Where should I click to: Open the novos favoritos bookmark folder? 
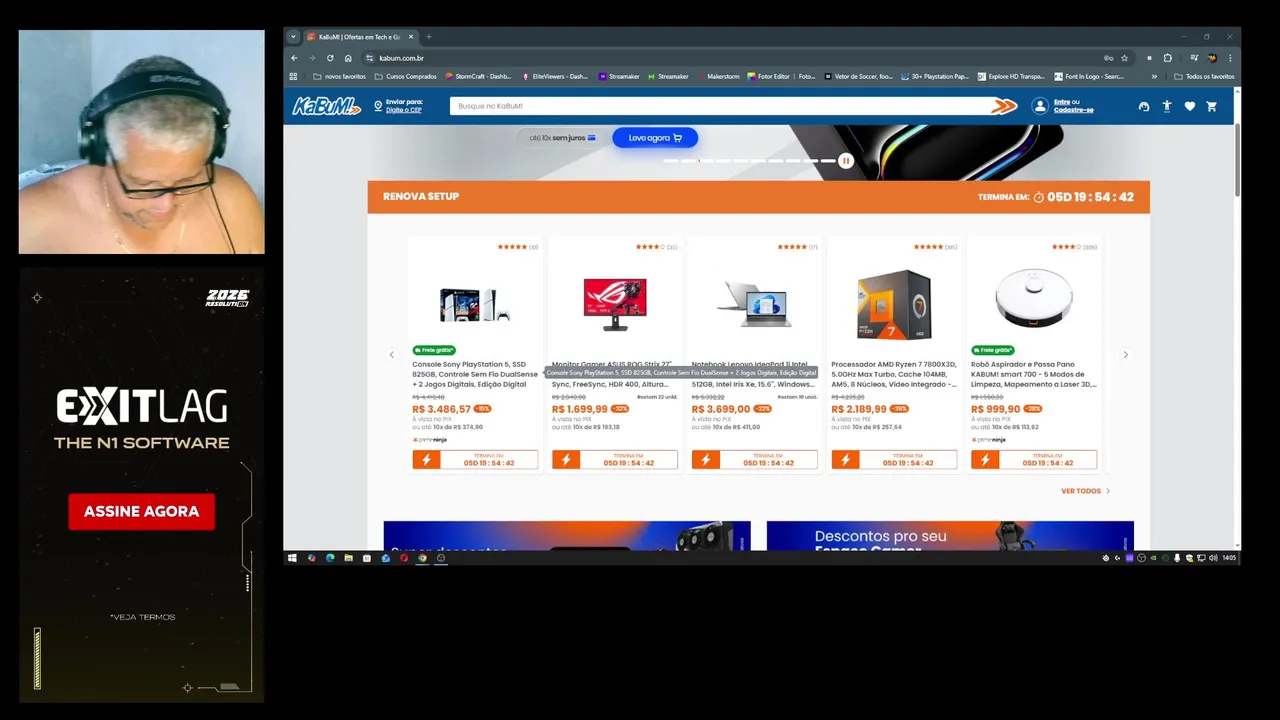click(x=339, y=76)
